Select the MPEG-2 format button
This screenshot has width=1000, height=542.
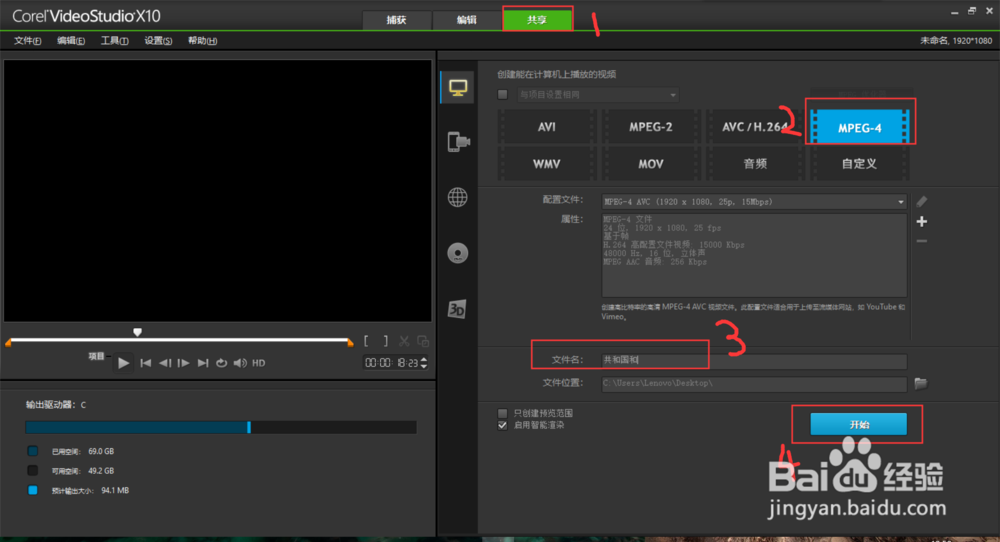pyautogui.click(x=651, y=127)
